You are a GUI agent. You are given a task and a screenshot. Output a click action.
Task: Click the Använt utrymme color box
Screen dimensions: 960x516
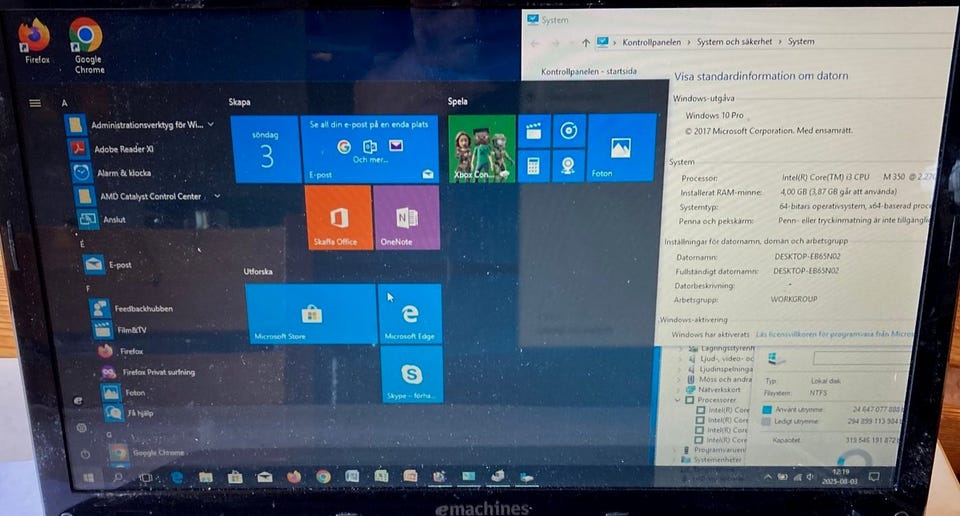[767, 409]
